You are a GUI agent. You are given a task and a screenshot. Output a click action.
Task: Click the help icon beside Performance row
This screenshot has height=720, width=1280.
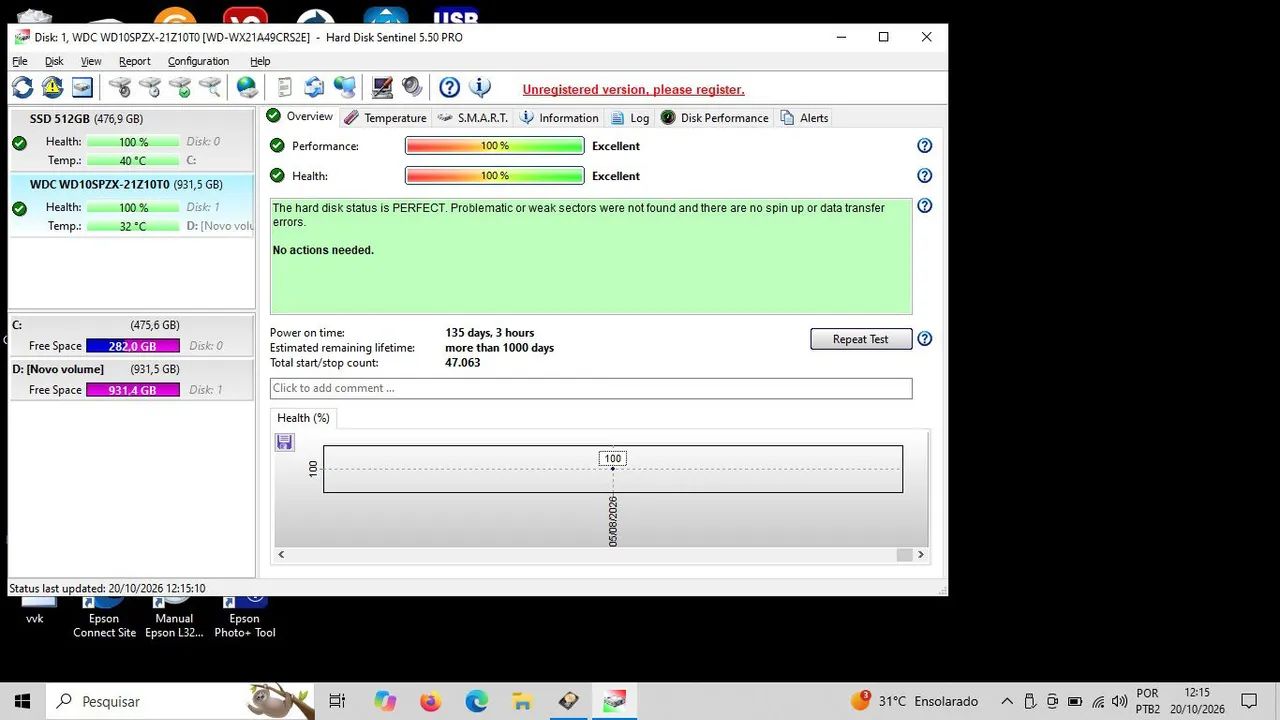click(925, 146)
